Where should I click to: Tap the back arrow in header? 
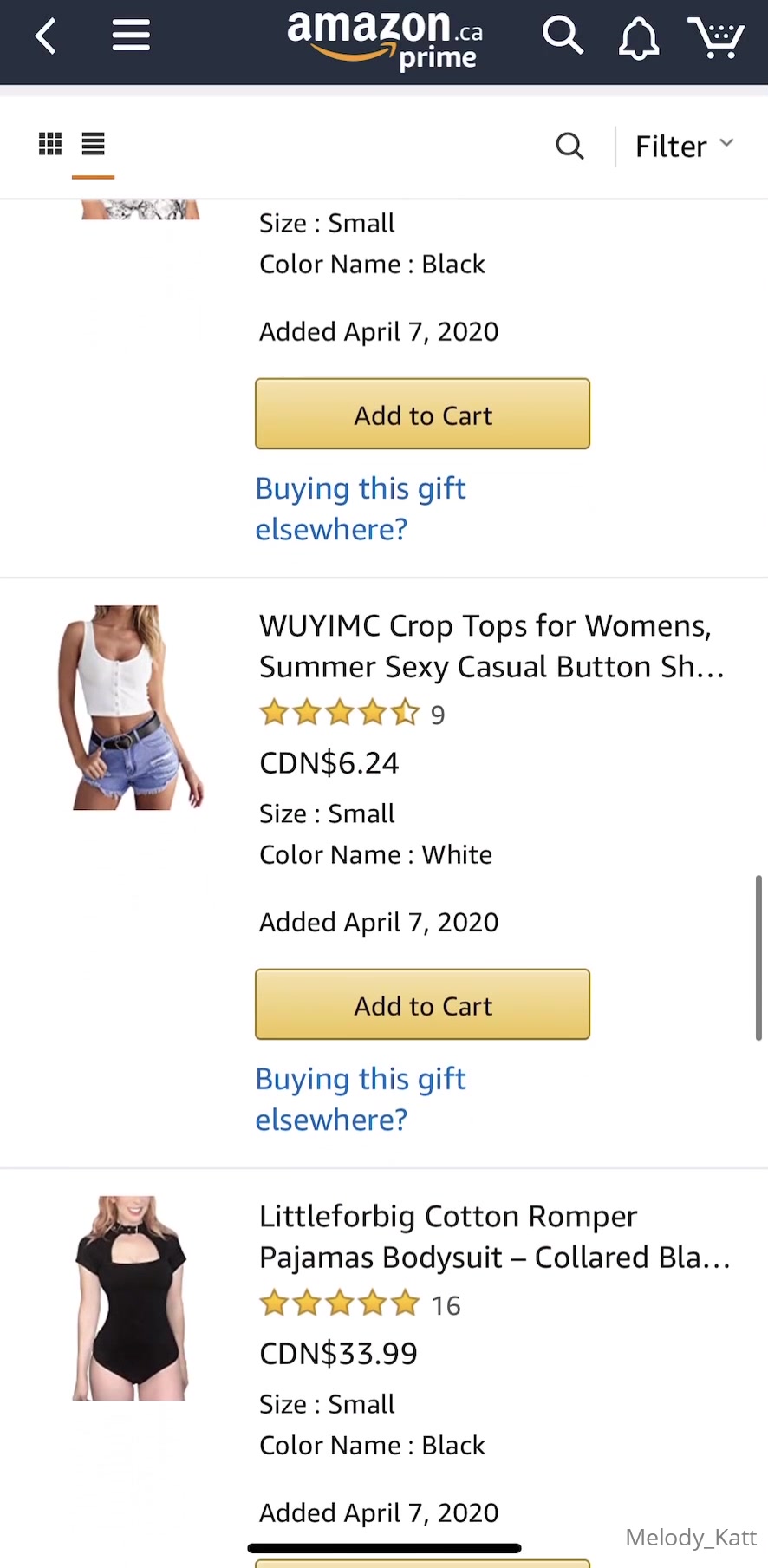pos(46,36)
